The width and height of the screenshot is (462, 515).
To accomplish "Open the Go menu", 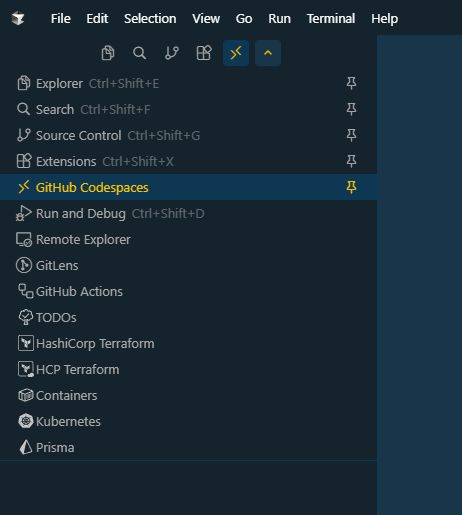I will coord(244,19).
